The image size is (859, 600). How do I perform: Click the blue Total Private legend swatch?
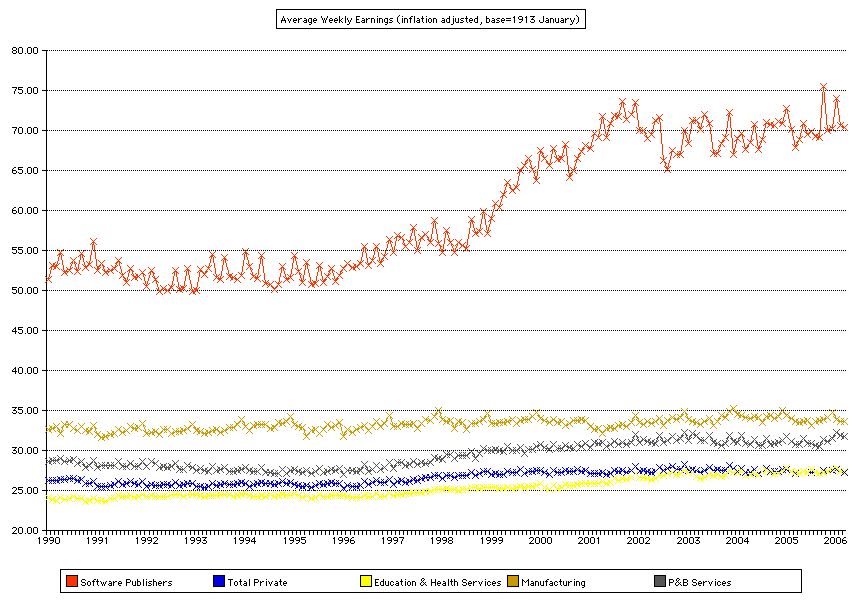pos(220,581)
